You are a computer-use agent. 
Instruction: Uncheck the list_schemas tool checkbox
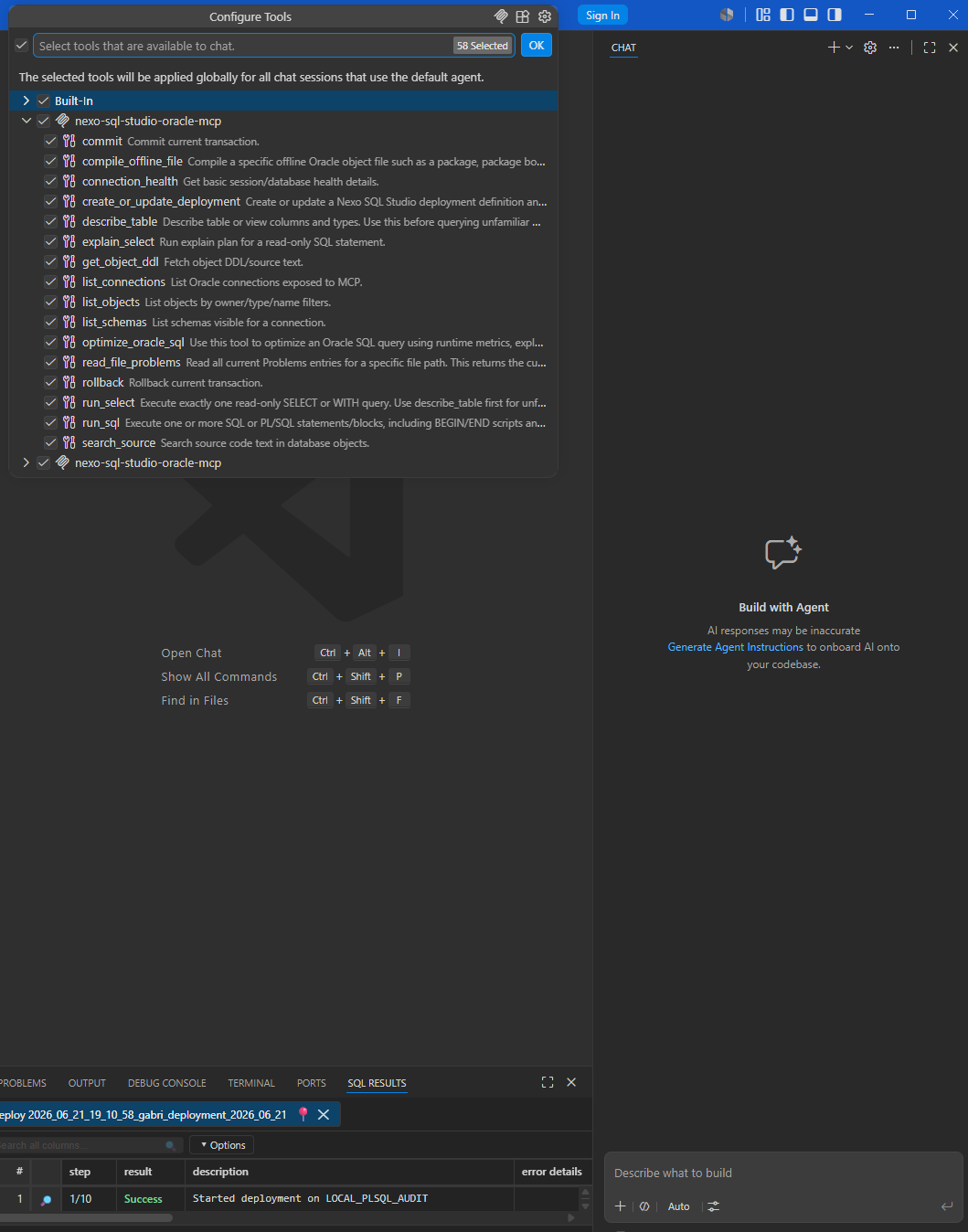51,322
